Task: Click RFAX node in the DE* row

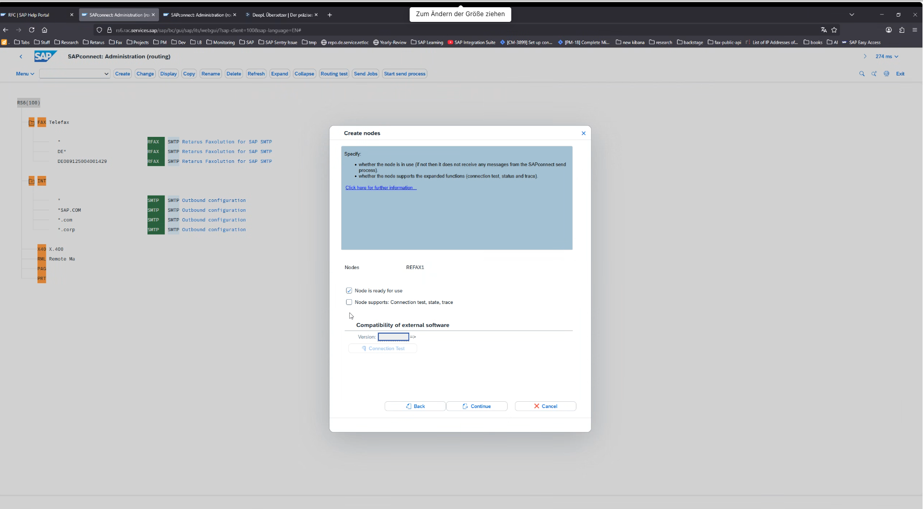Action: 155,151
